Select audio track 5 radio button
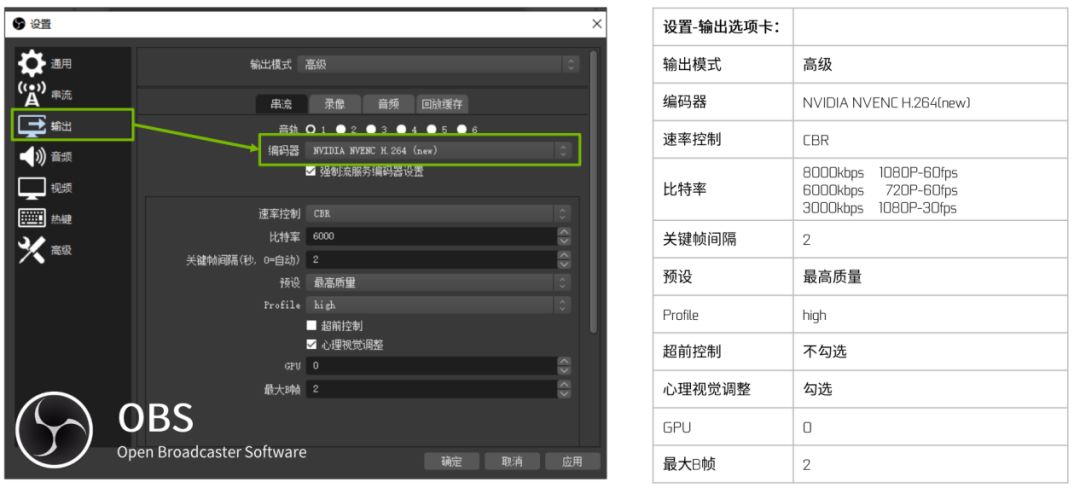The image size is (1080, 494). [431, 129]
